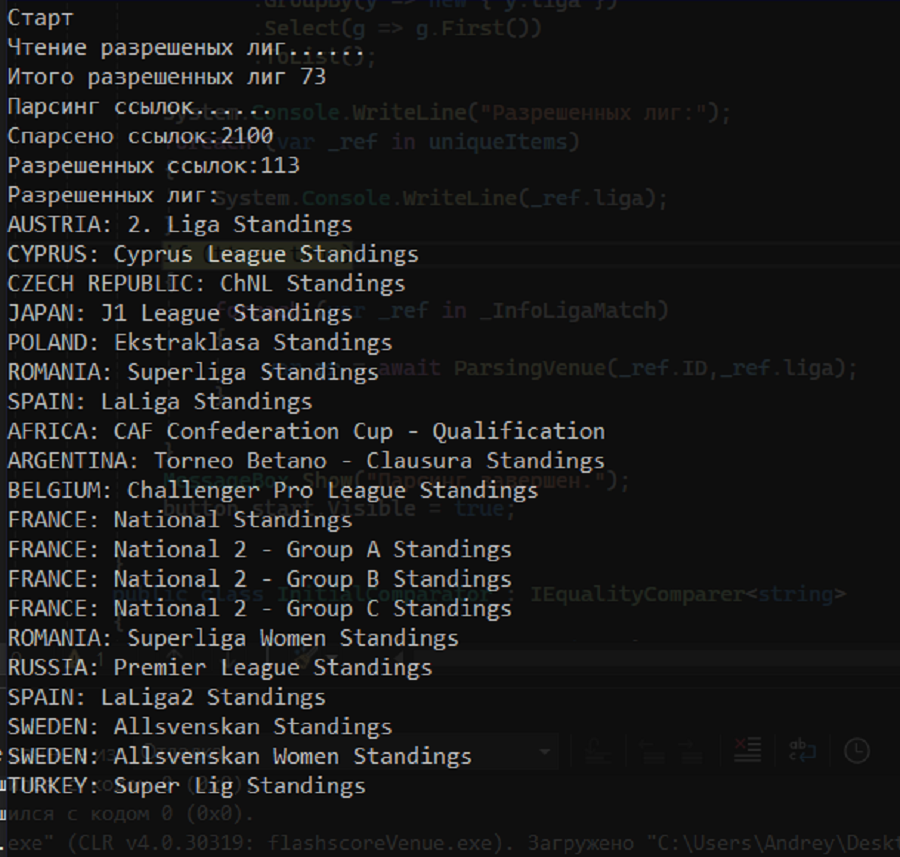The image size is (900, 857).
Task: Click the AFRICA: CAF Confederation Cup line
Action: coord(306,431)
